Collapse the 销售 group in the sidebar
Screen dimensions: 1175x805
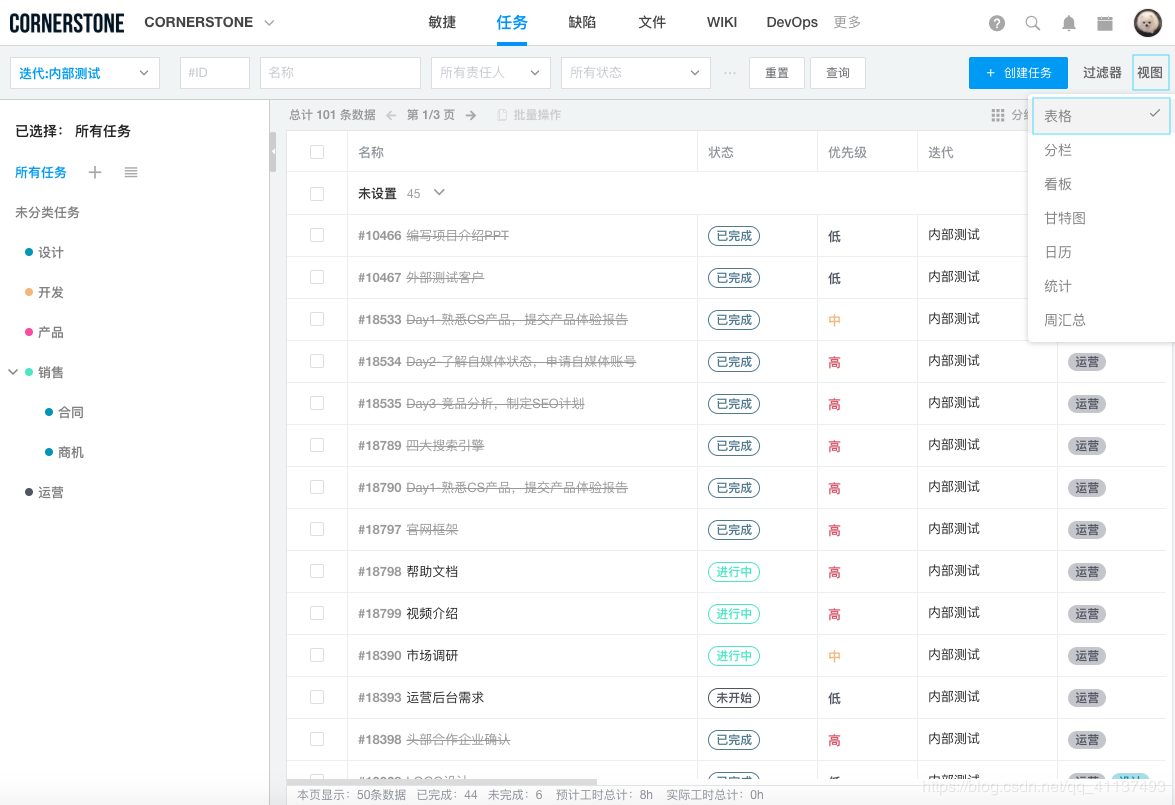point(12,372)
